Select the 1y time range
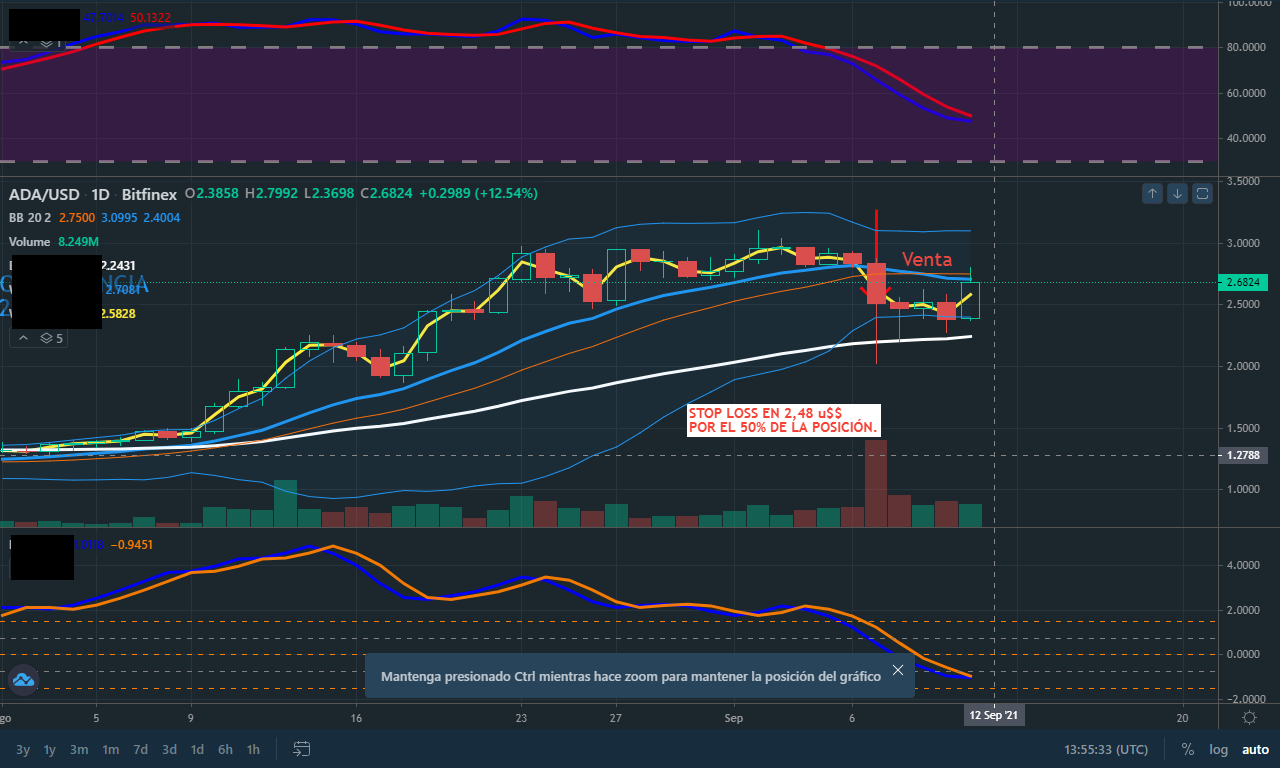 pos(50,749)
